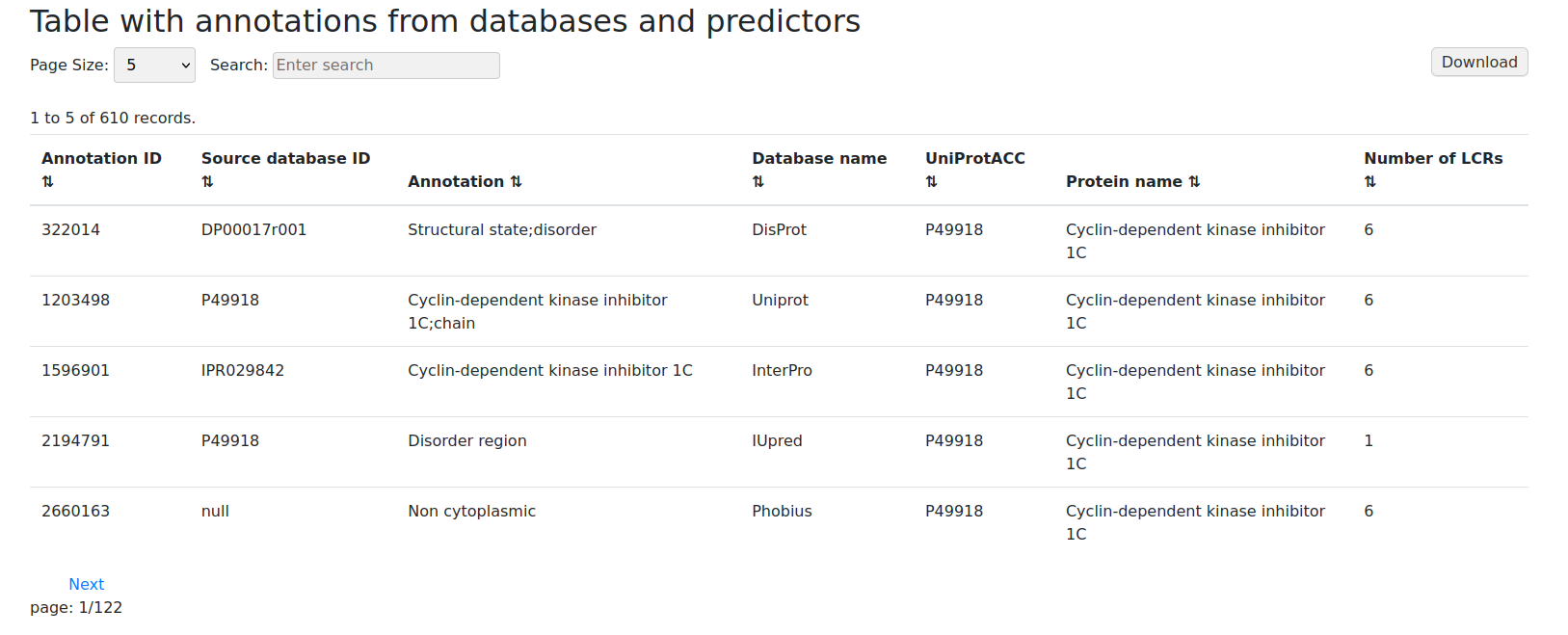The width and height of the screenshot is (1568, 635).
Task: Sort by Number of LCRs icon
Action: coord(1369,182)
